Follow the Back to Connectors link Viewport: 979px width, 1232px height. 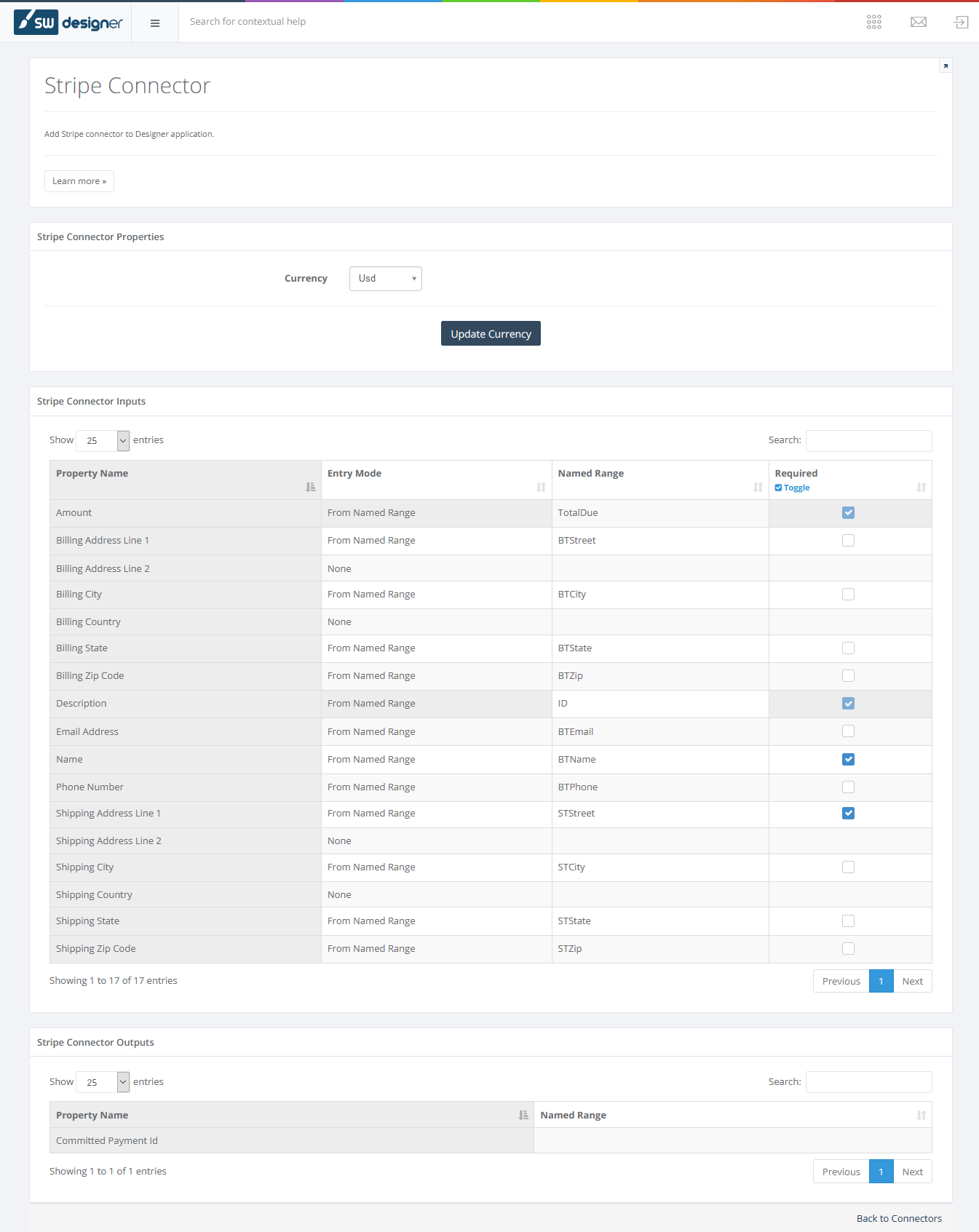click(899, 1218)
